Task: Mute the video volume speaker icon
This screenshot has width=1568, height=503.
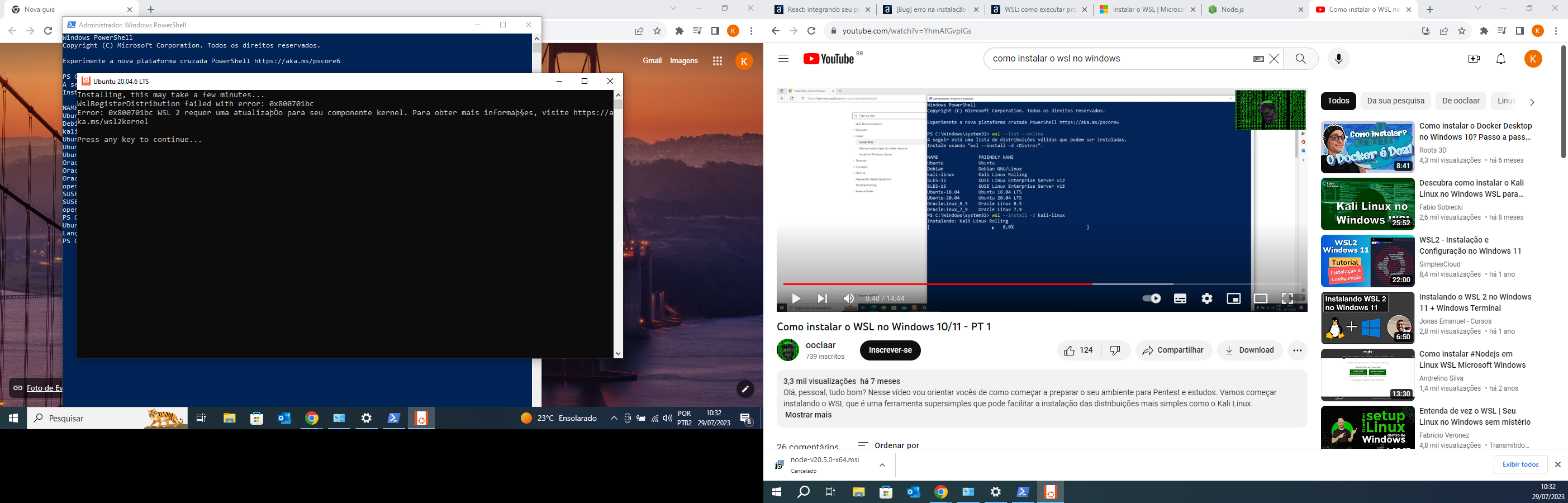Action: point(848,298)
